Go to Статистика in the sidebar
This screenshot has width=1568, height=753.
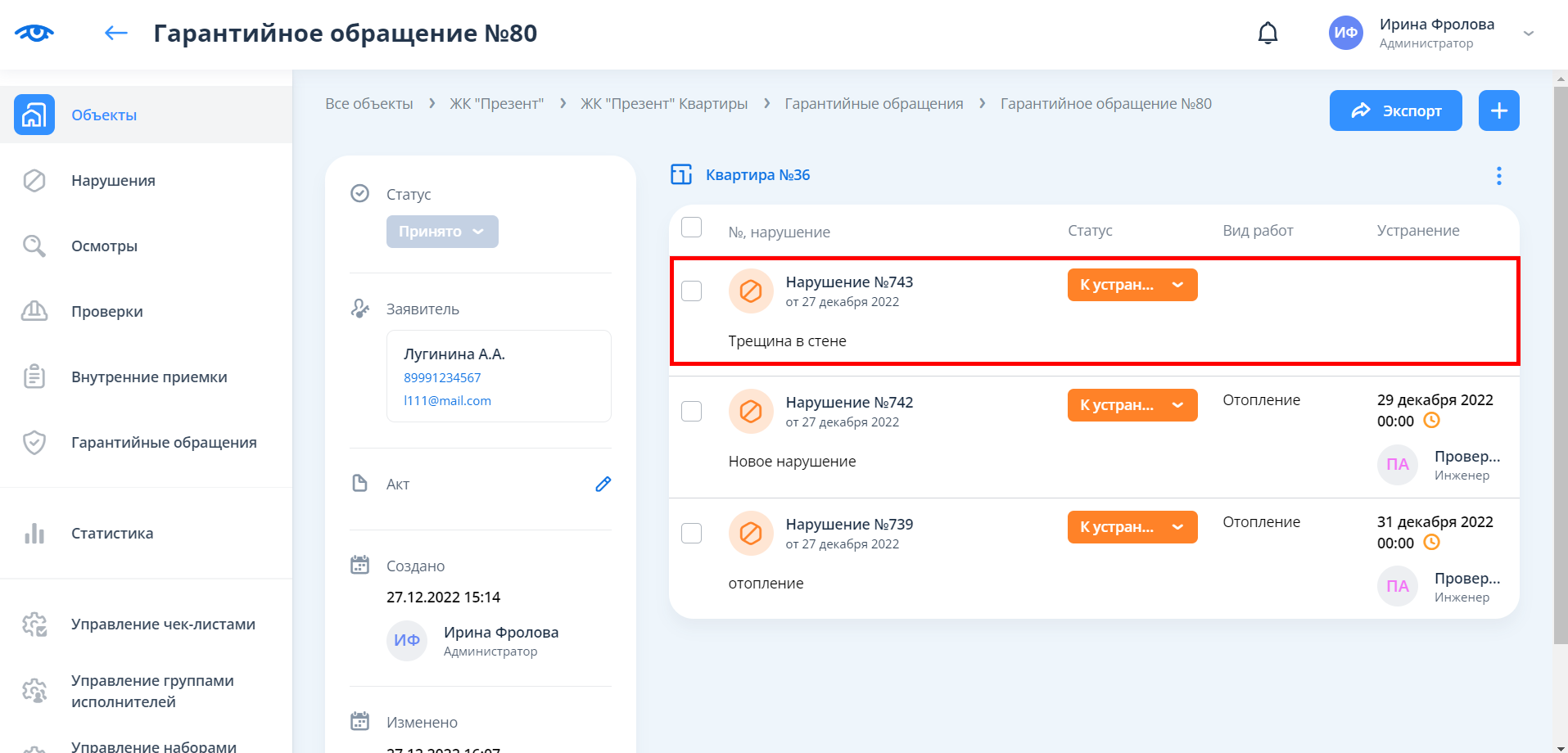[112, 534]
